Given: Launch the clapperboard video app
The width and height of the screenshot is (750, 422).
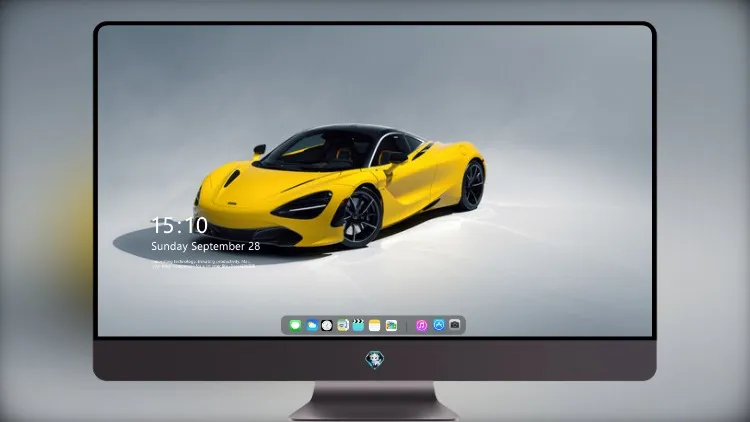Looking at the screenshot, I should pyautogui.click(x=358, y=325).
